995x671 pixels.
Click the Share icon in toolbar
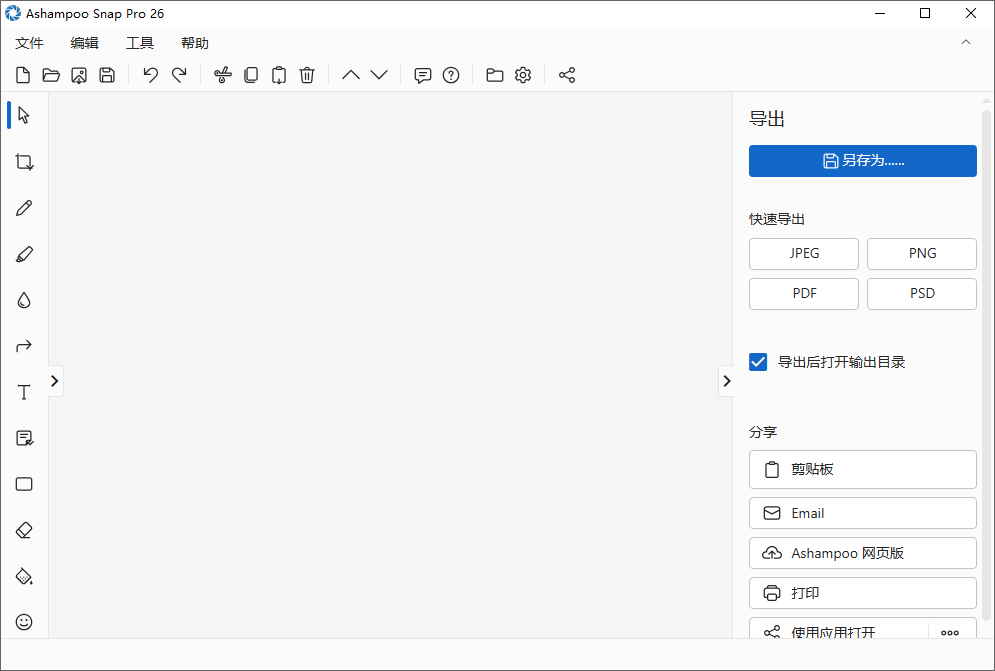pyautogui.click(x=567, y=75)
